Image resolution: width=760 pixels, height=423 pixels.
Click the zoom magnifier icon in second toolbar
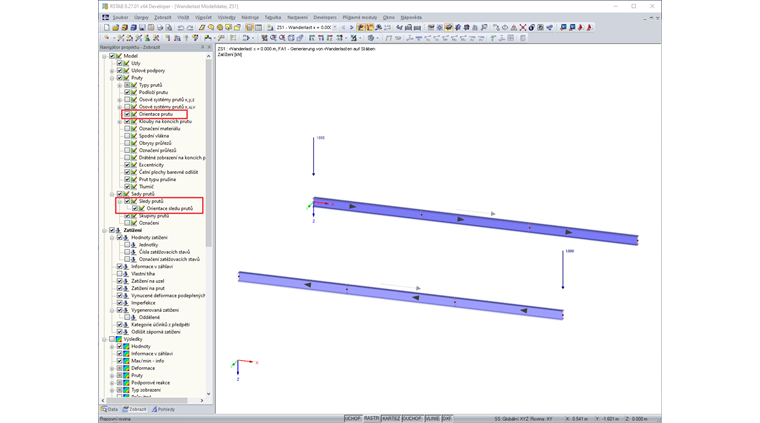point(272,38)
